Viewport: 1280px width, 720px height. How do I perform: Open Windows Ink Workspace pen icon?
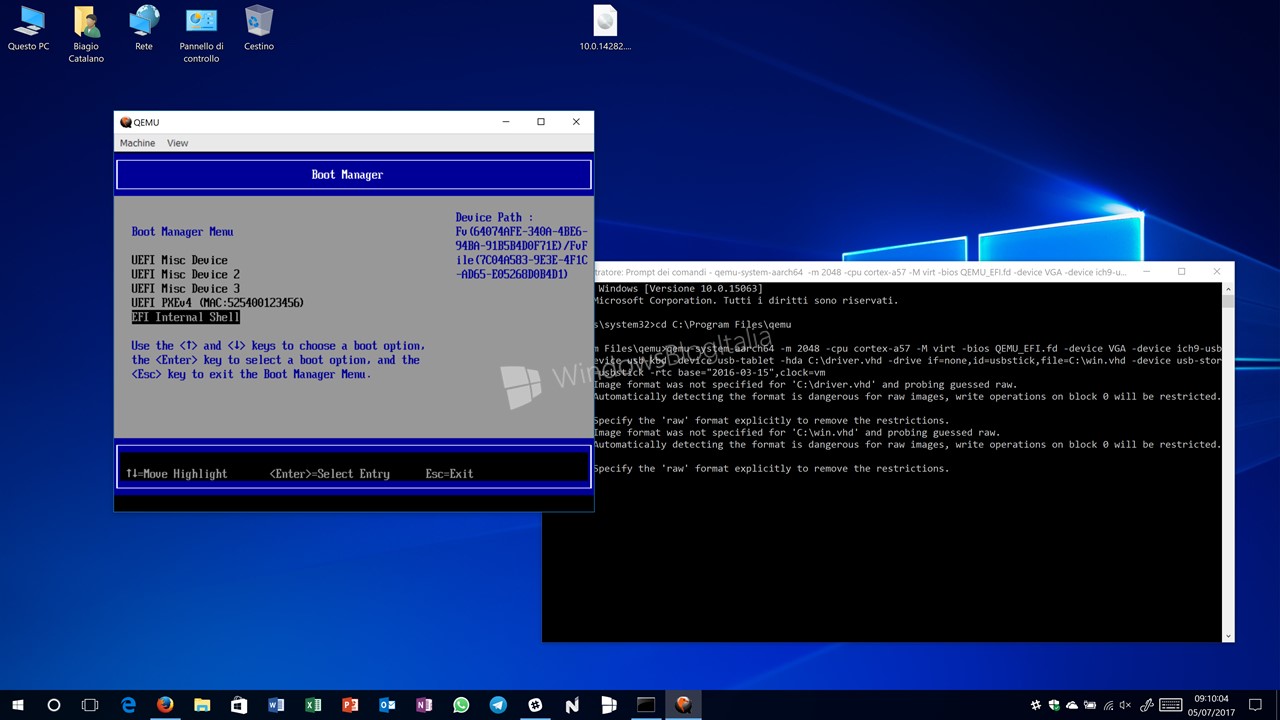click(1148, 705)
